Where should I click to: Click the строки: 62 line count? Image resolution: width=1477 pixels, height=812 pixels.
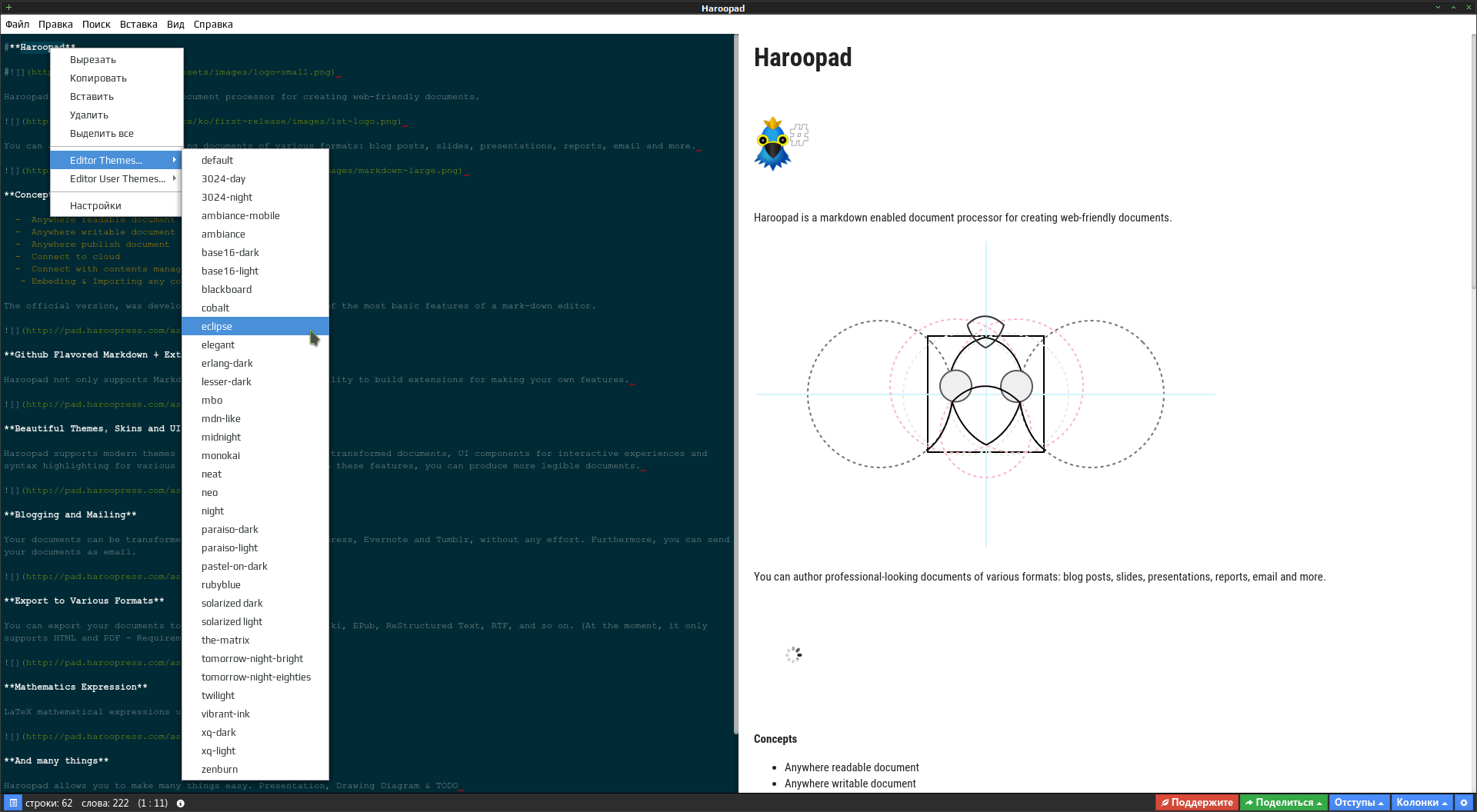click(48, 803)
